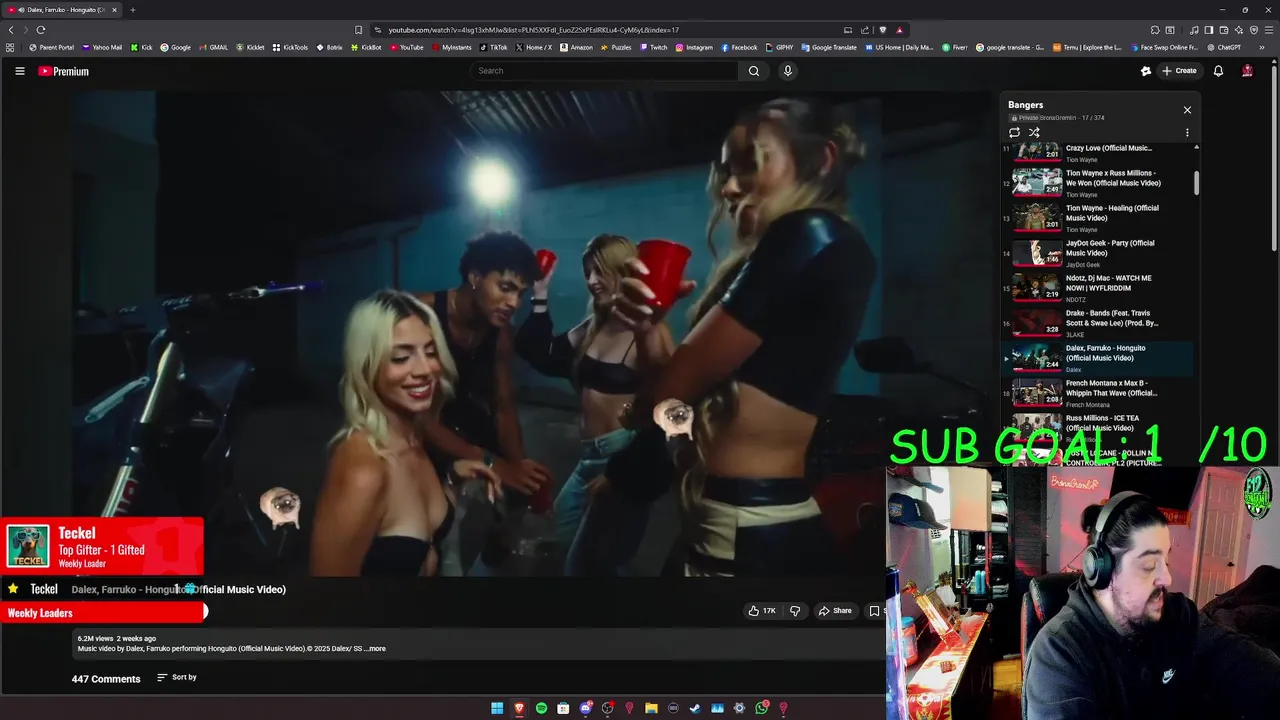Open Spotify from the taskbar
Screen dimensions: 1280x720
[x=541, y=708]
